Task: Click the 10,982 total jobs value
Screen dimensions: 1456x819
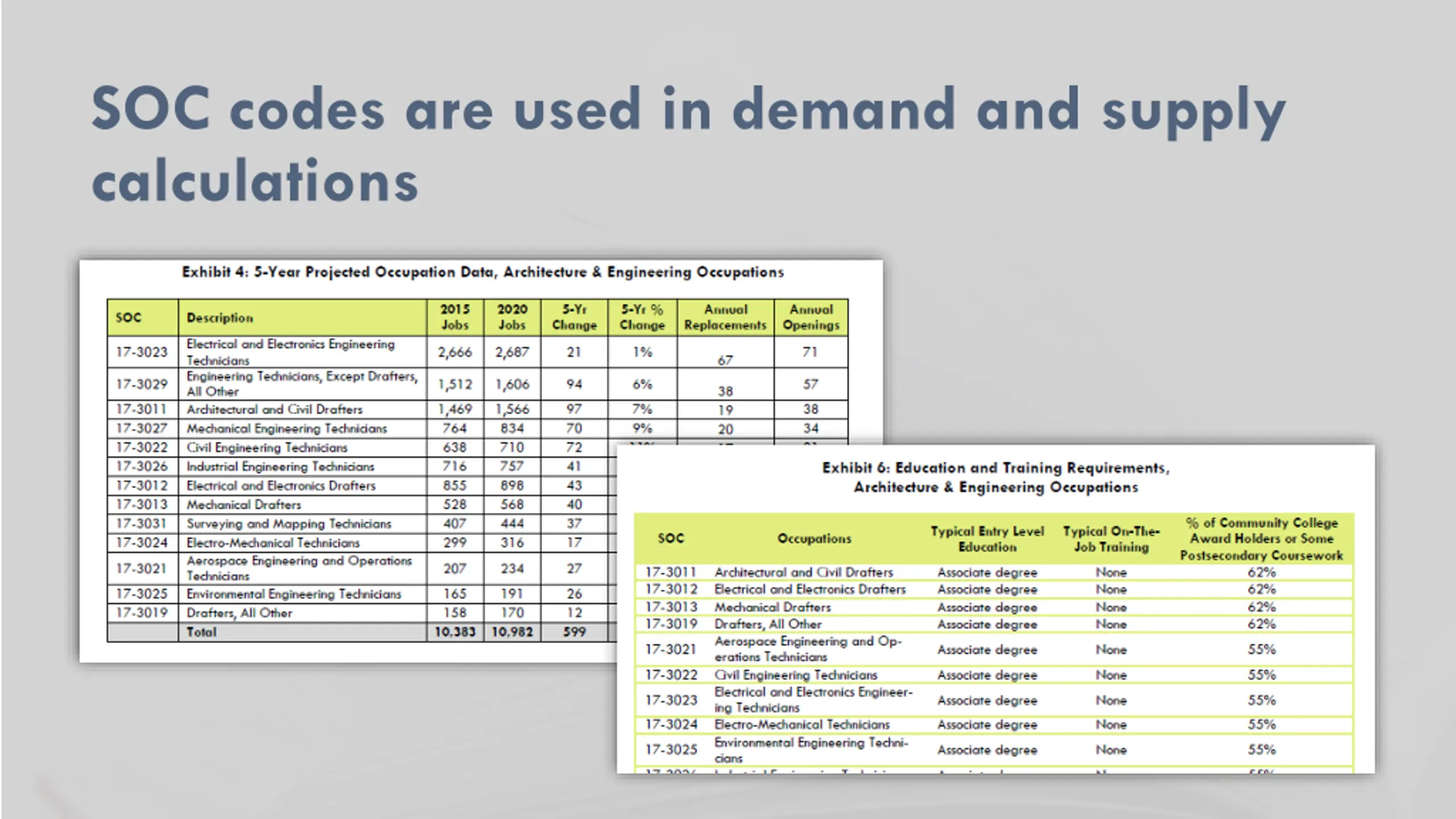Action: (x=512, y=632)
